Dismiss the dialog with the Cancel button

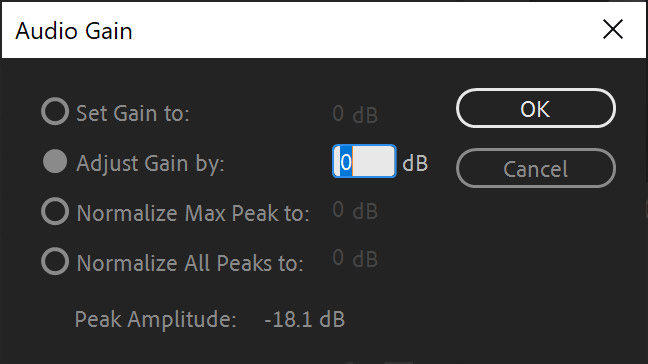(536, 169)
